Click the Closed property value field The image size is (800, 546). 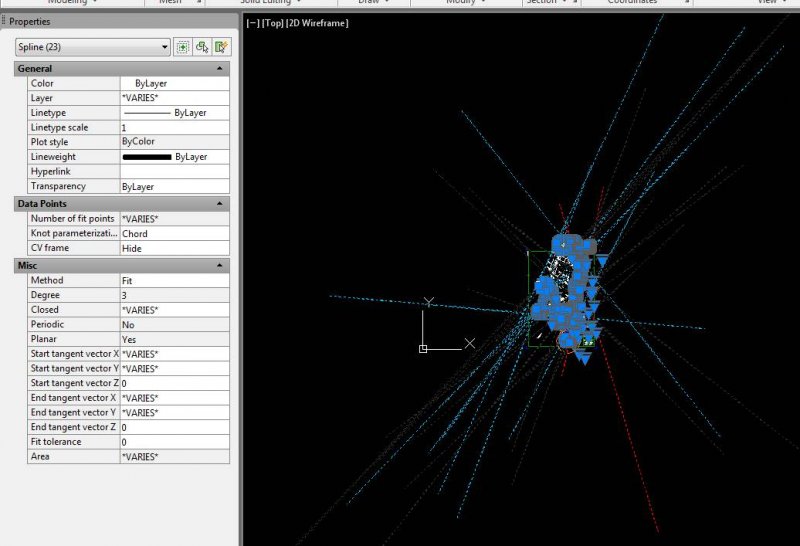point(174,310)
